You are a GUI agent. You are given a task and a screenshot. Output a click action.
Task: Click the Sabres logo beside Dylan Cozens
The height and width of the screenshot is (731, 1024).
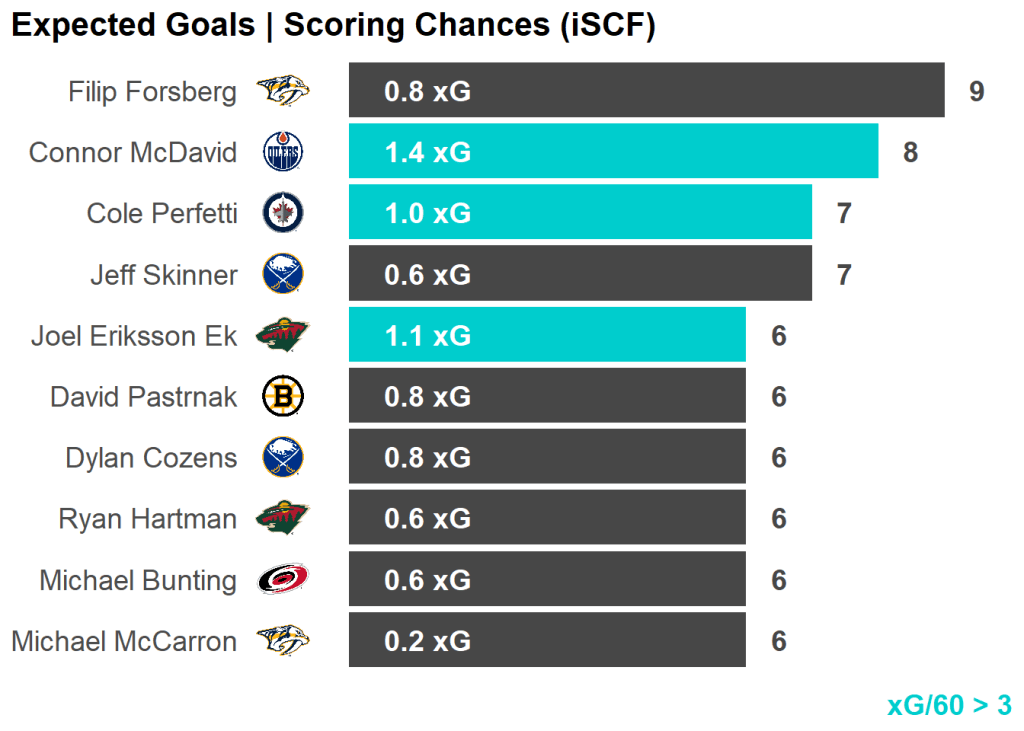283,458
